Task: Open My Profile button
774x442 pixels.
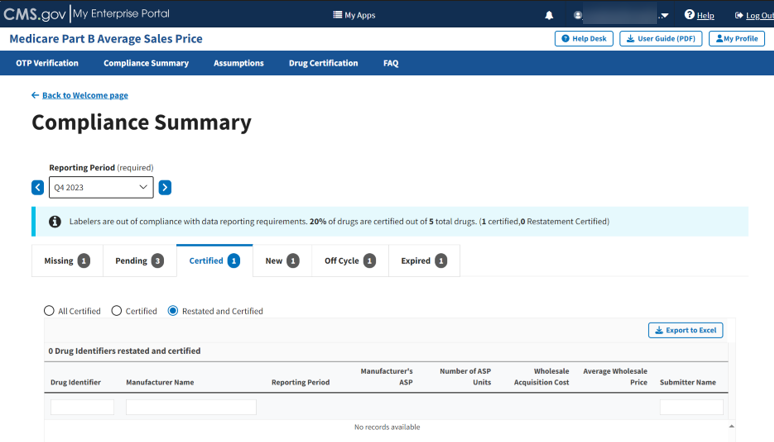Action: pos(737,39)
